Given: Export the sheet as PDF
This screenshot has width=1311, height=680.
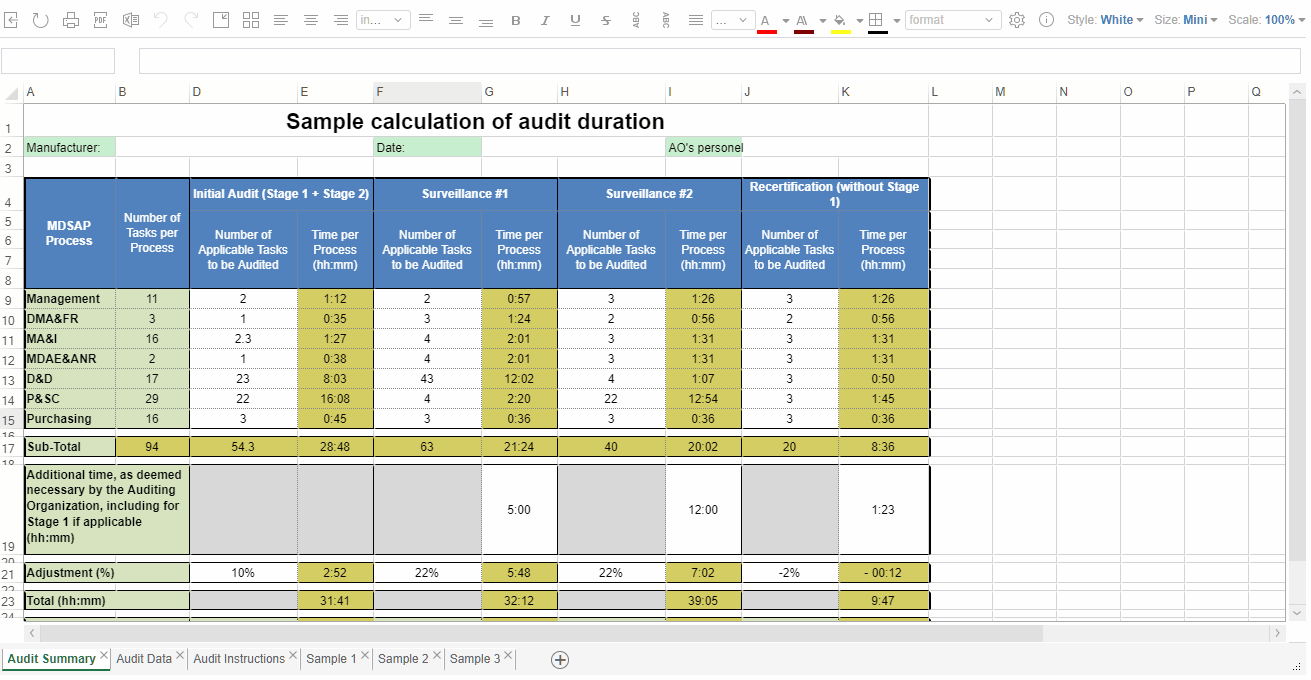Looking at the screenshot, I should click(x=101, y=20).
